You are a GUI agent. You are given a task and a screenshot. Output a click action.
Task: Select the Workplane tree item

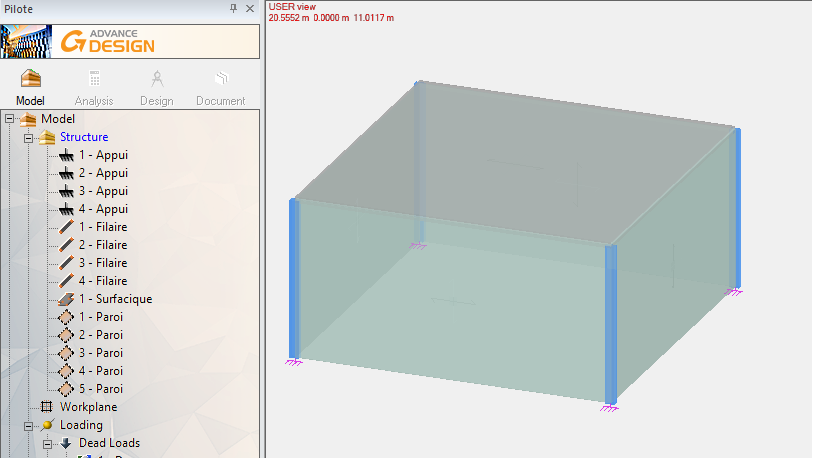click(88, 407)
